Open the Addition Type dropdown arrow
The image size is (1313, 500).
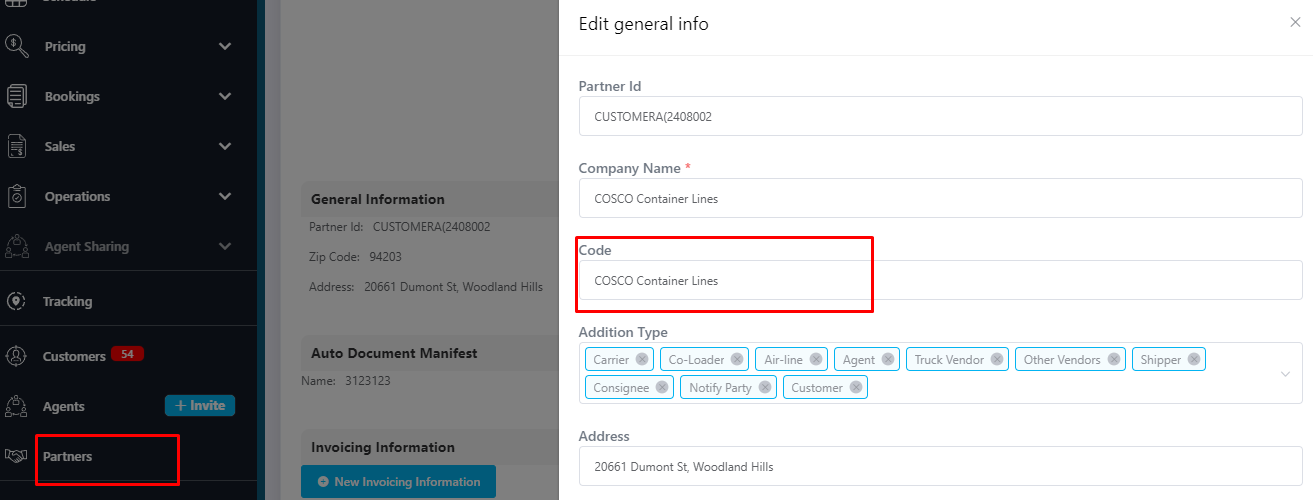tap(1285, 374)
